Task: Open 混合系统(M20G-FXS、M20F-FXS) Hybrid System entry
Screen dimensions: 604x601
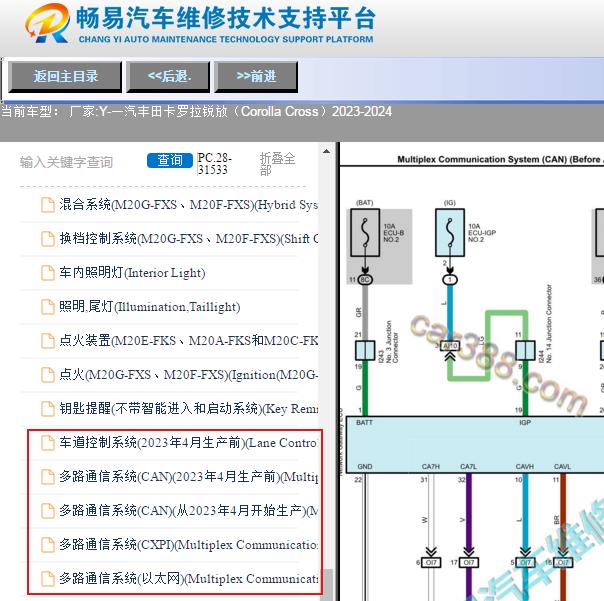Action: pos(188,205)
